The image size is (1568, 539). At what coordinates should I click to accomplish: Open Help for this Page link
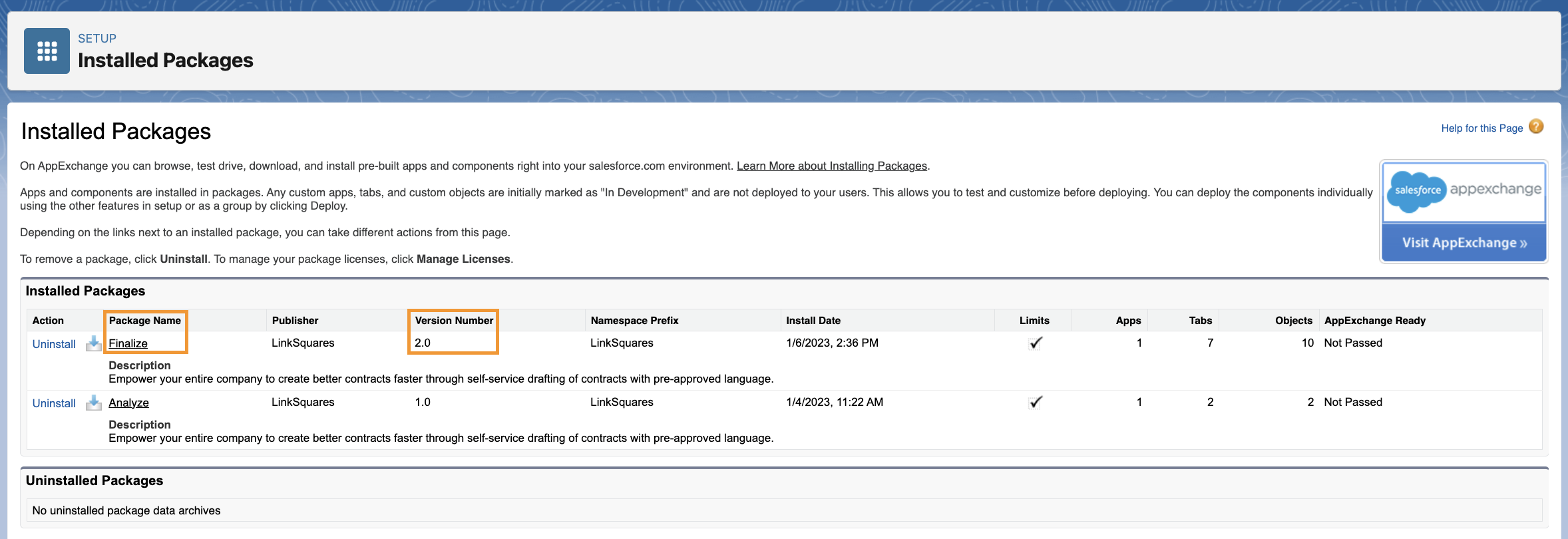[x=1482, y=128]
